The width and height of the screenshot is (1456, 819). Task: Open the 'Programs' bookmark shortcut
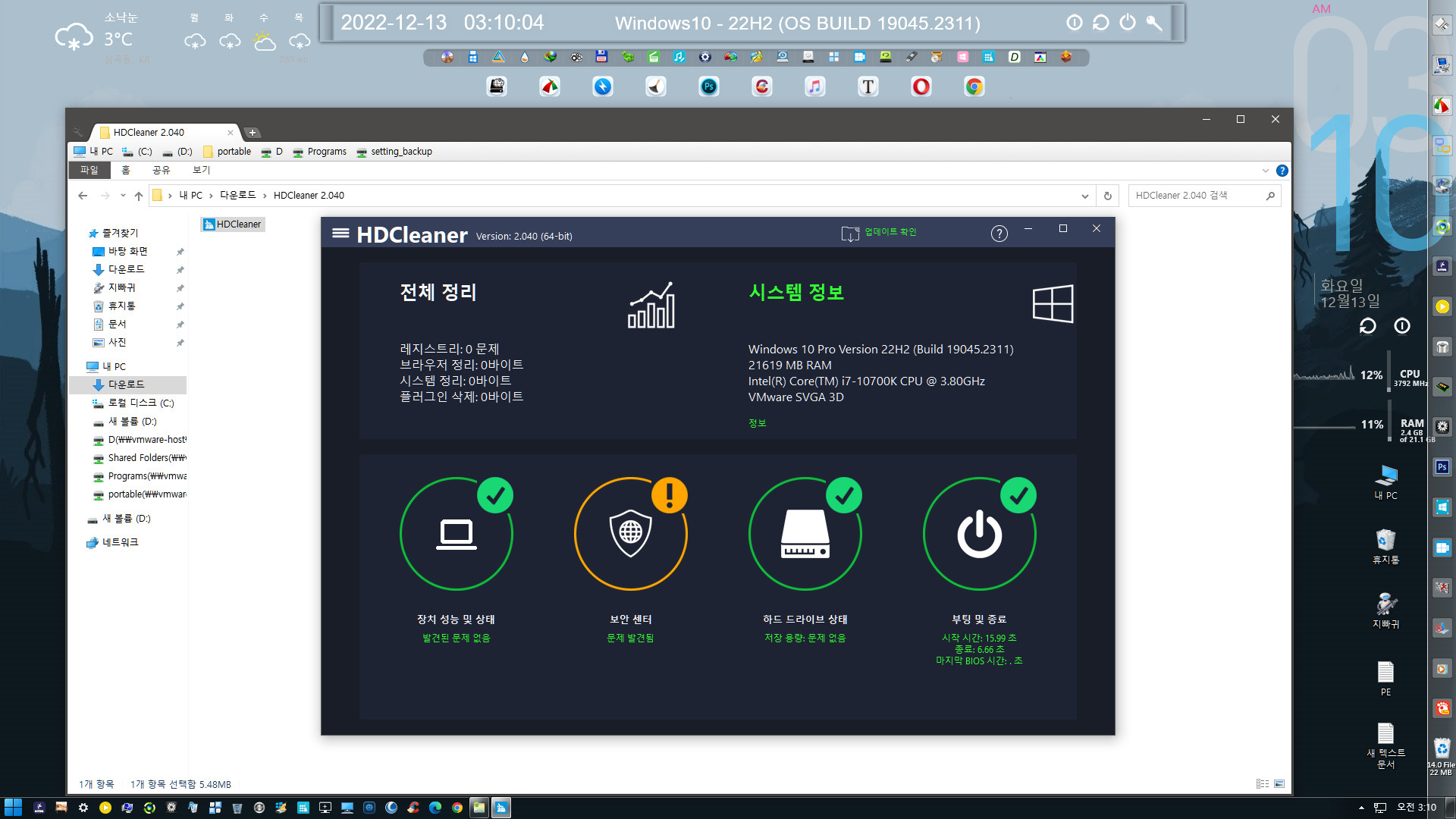pyautogui.click(x=320, y=152)
